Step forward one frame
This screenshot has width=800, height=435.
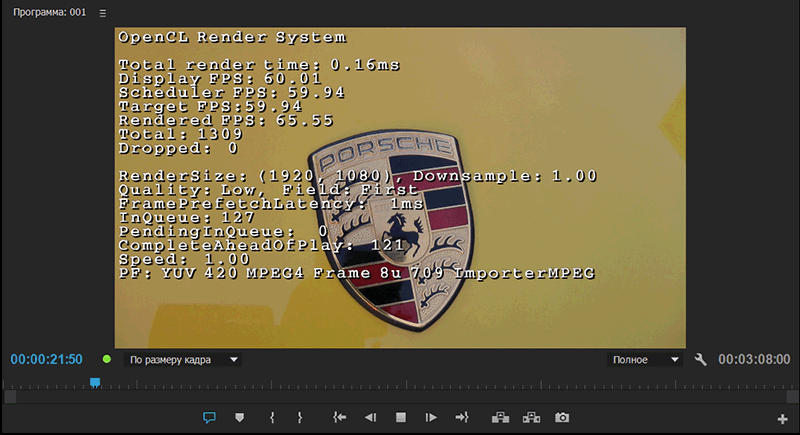click(431, 418)
